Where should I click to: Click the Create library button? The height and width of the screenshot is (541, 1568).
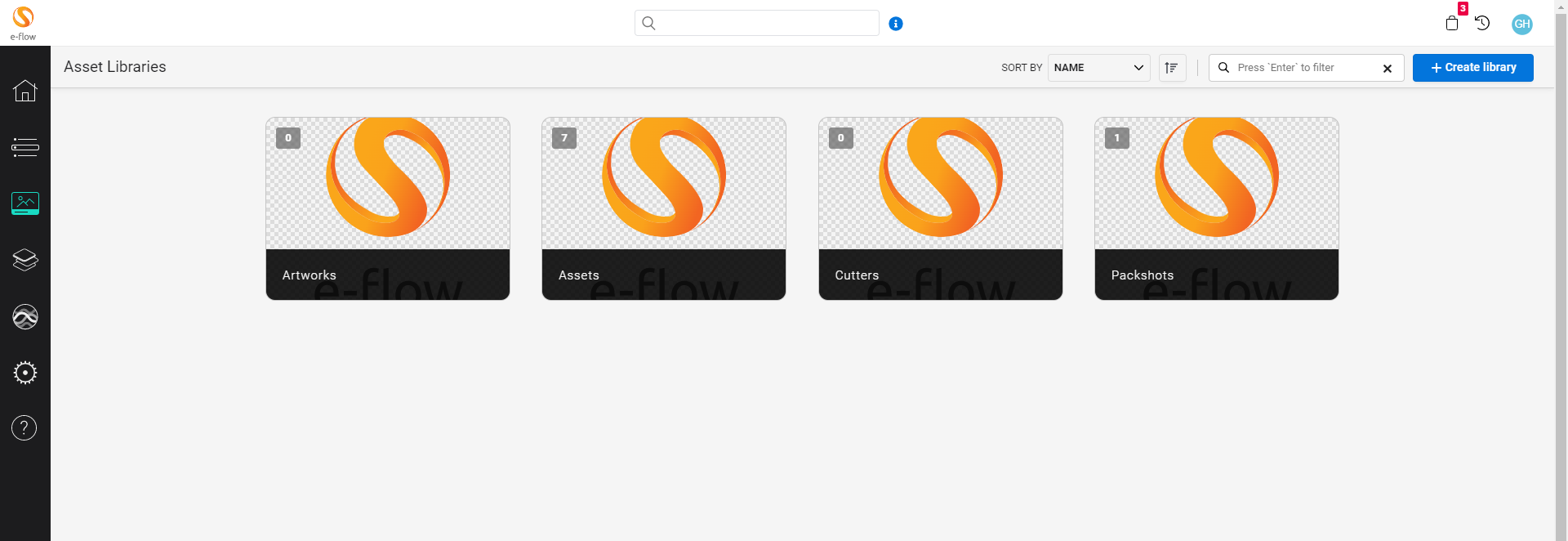[1472, 68]
